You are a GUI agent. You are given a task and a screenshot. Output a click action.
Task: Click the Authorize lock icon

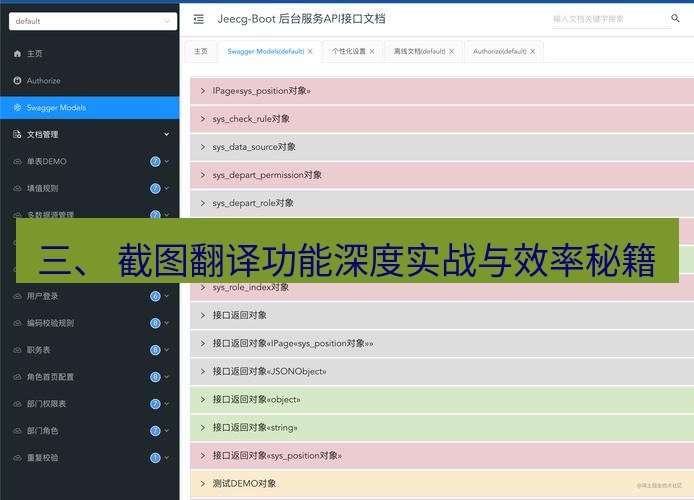(x=17, y=81)
